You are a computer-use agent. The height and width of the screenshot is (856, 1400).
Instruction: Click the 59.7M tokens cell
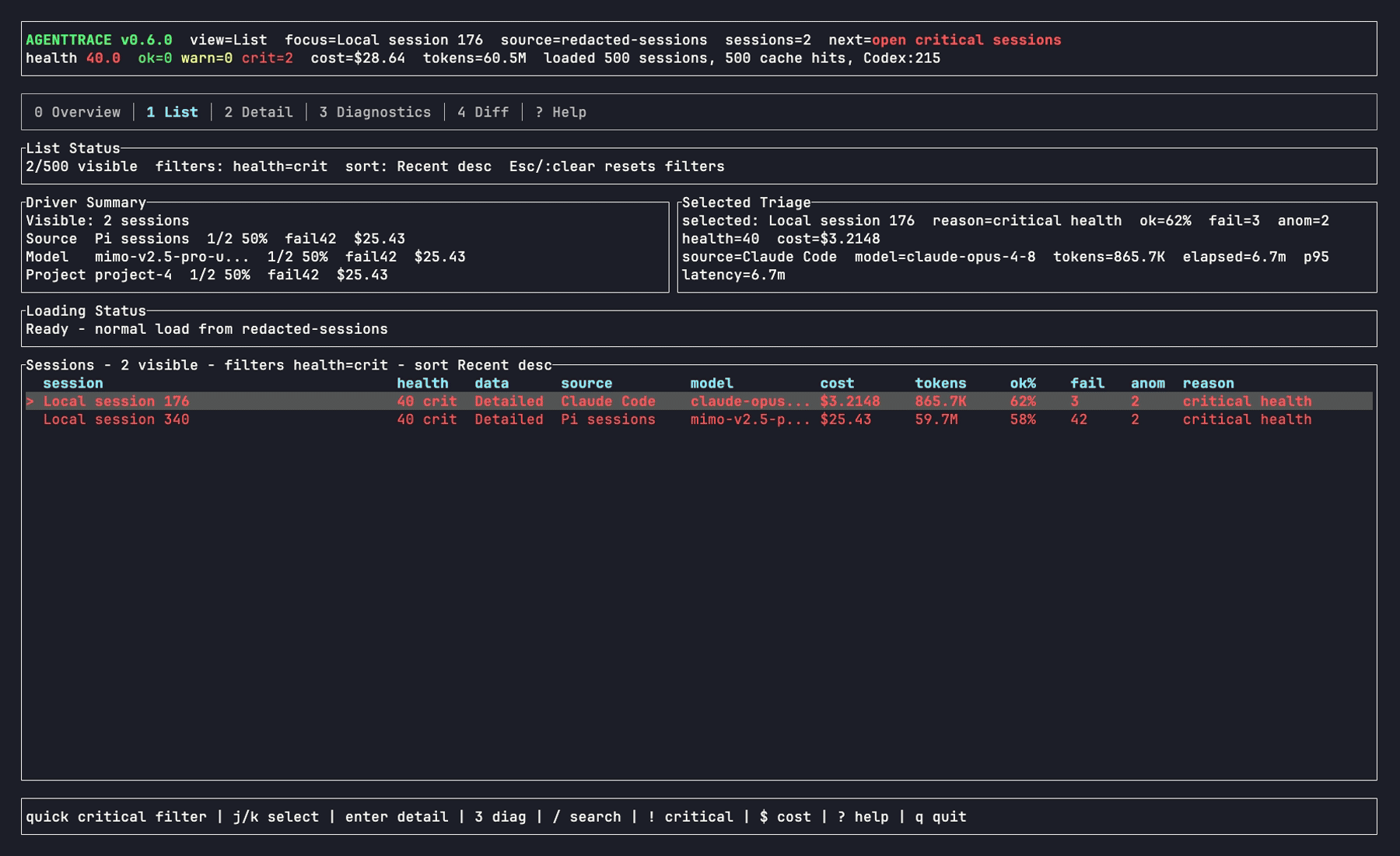pyautogui.click(x=936, y=419)
